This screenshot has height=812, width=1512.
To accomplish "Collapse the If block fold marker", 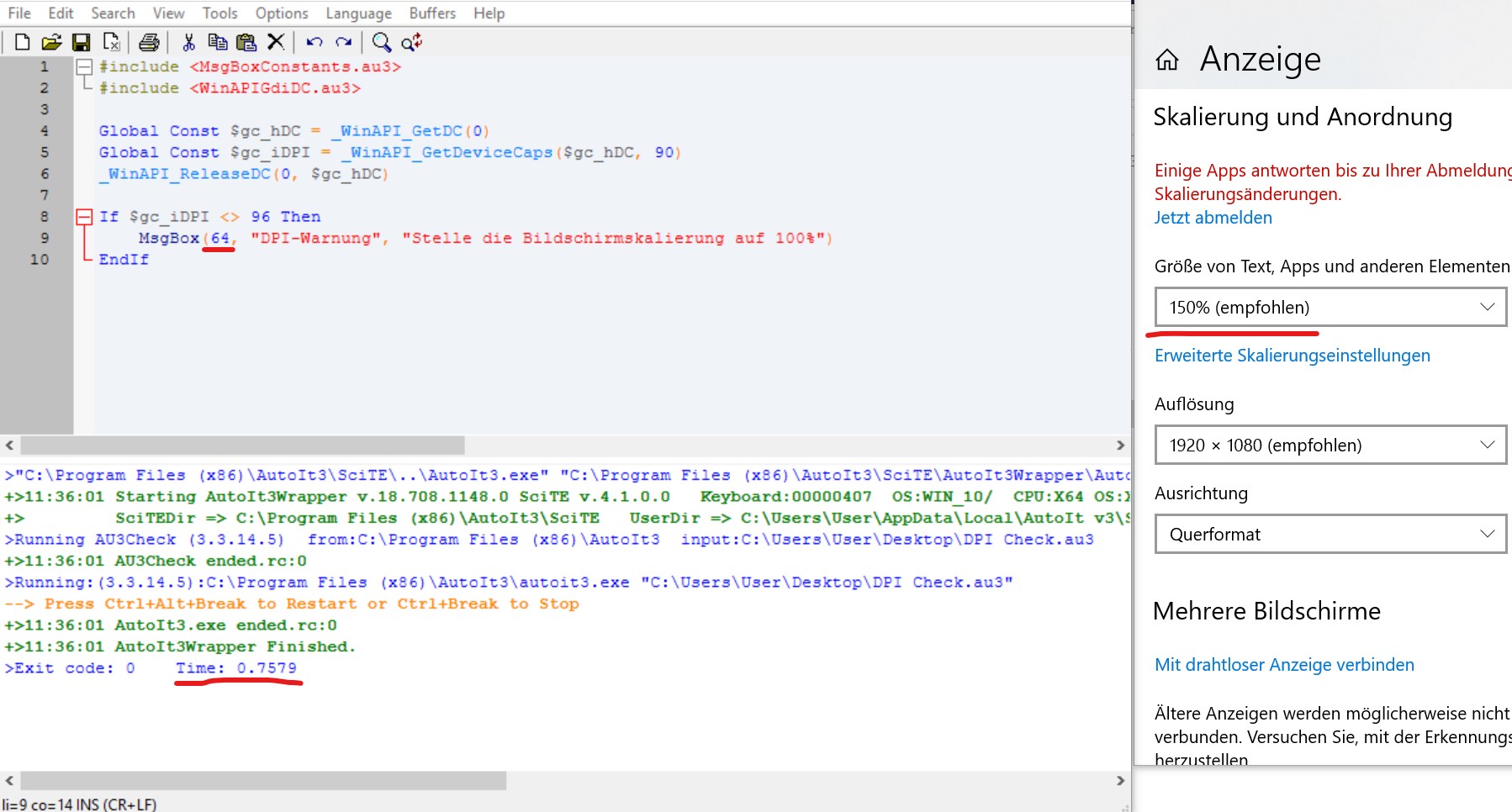I will point(84,217).
